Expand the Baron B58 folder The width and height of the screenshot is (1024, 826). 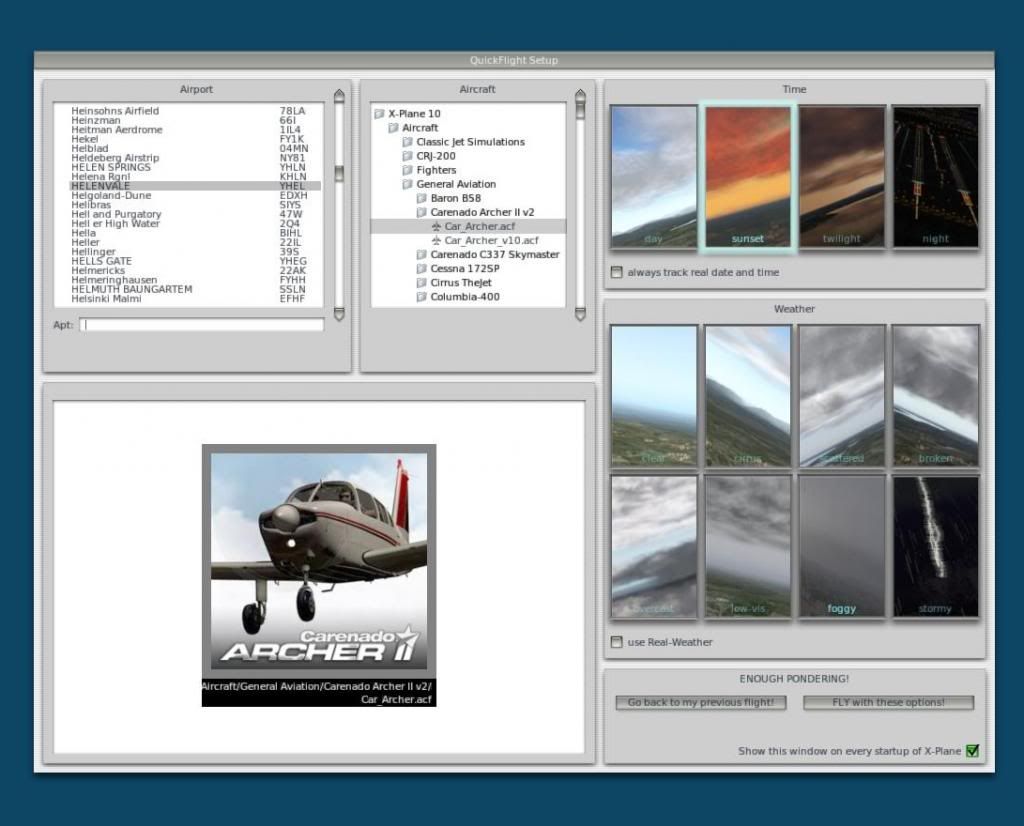coord(422,198)
